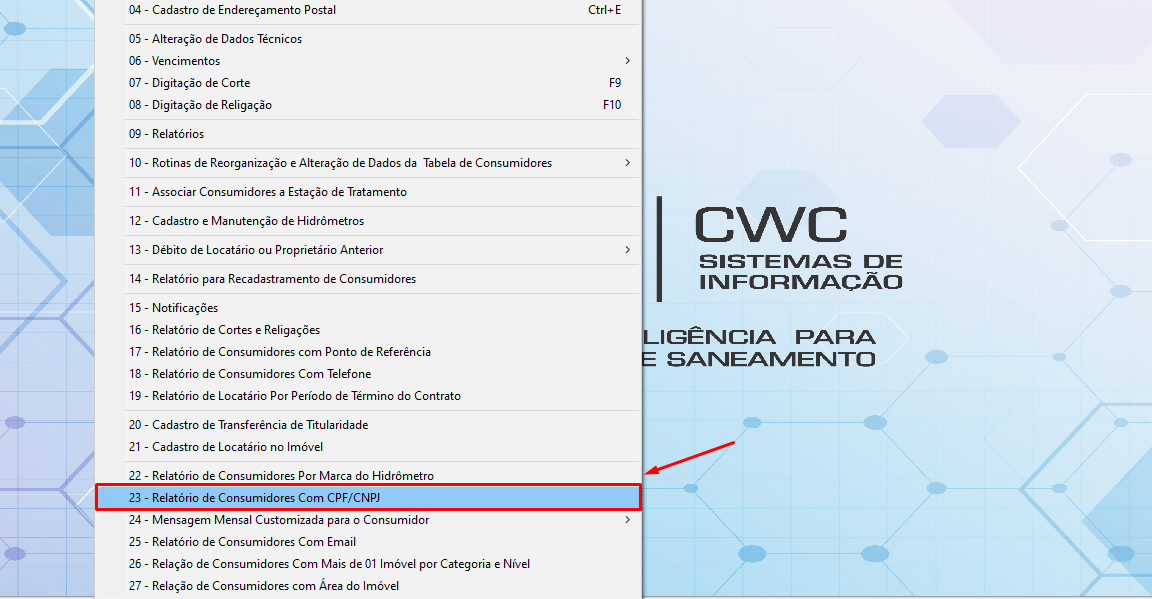Click Cadastro de Locatário no Imóvel
Image resolution: width=1152 pixels, height=599 pixels.
point(225,447)
